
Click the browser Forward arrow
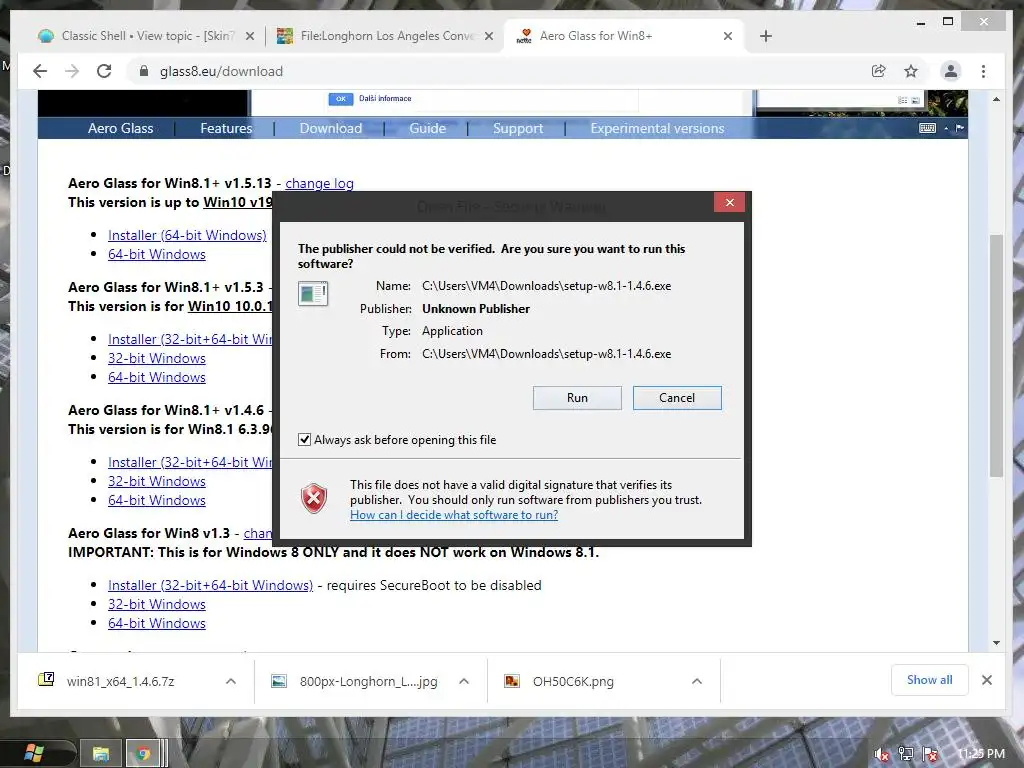72,71
